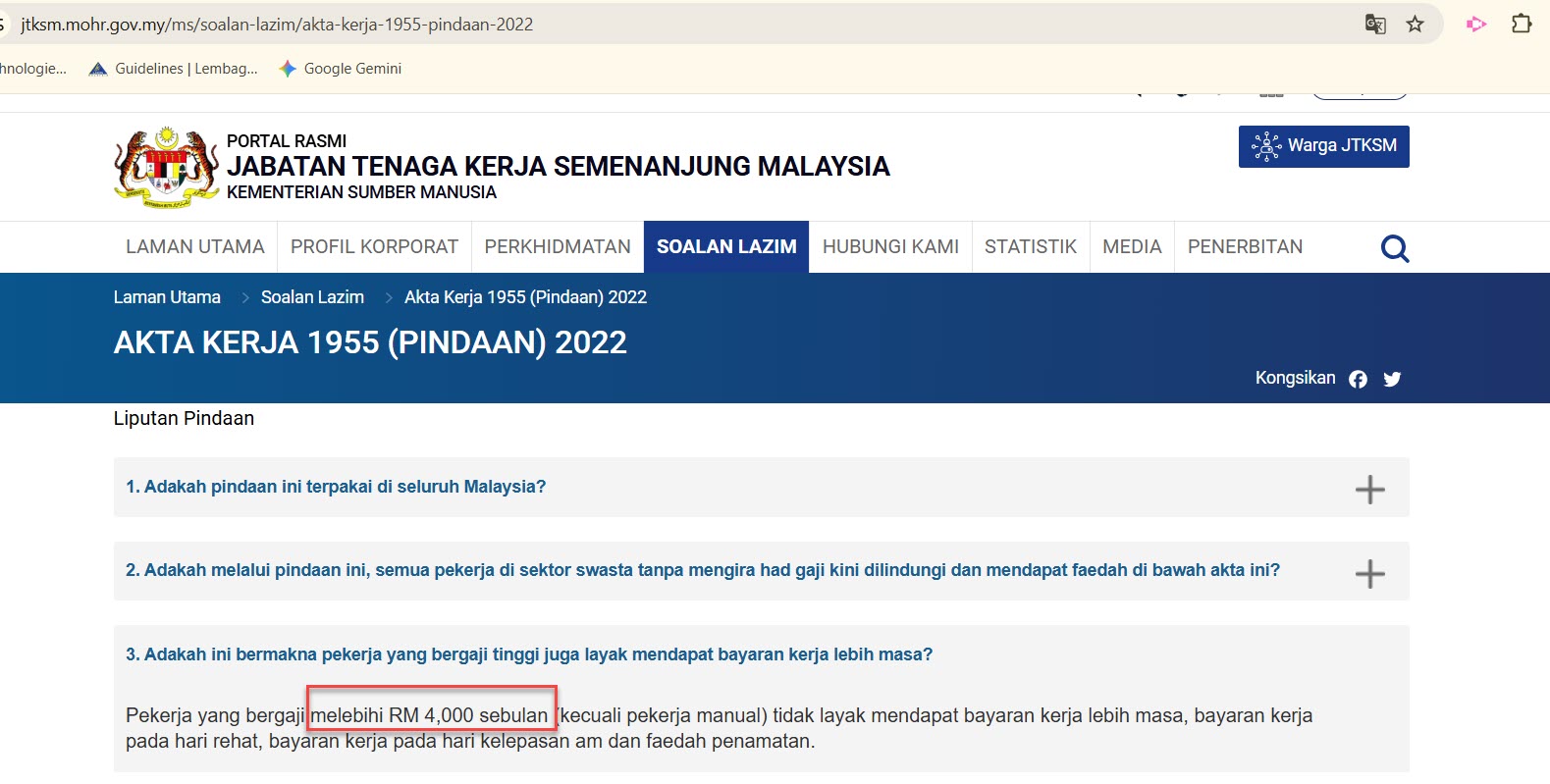This screenshot has width=1550, height=784.
Task: Click the URL address bar field
Action: (x=687, y=25)
